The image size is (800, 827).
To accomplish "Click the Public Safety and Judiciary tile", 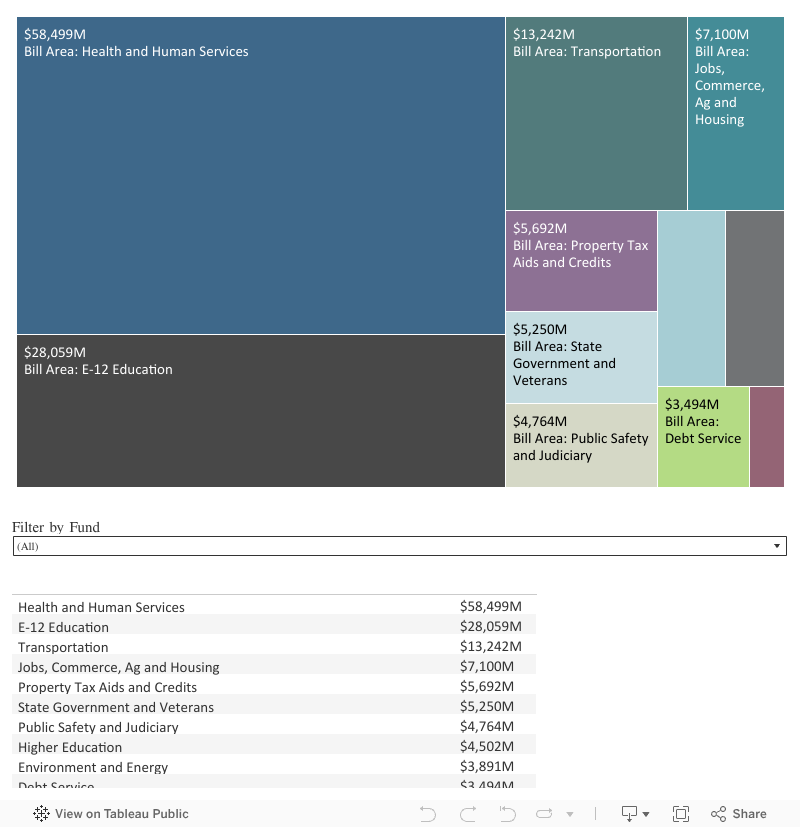I will click(x=581, y=446).
